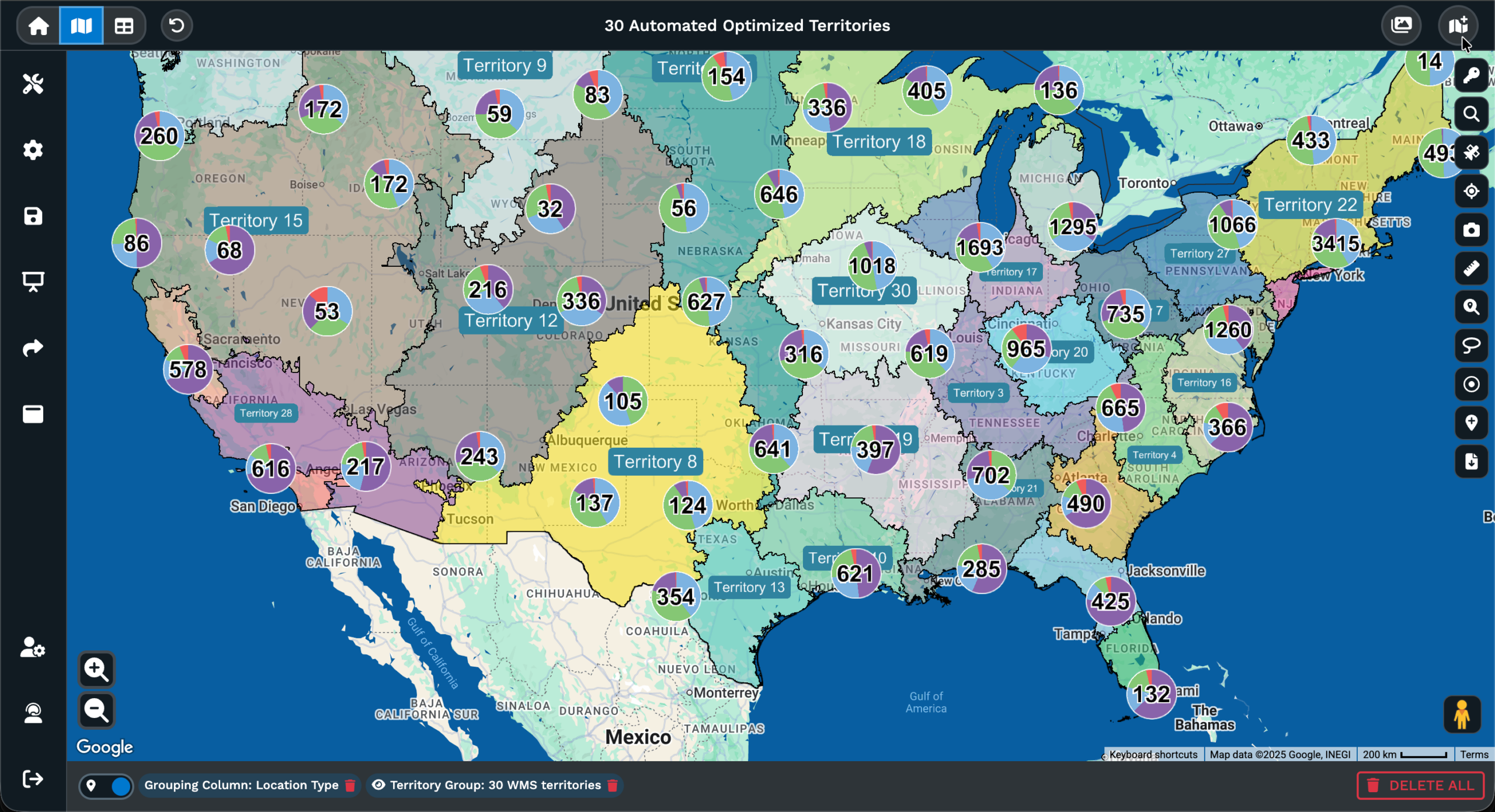Image resolution: width=1495 pixels, height=812 pixels.
Task: Hide the 30 WMS territories via eye icon
Action: coord(380,786)
